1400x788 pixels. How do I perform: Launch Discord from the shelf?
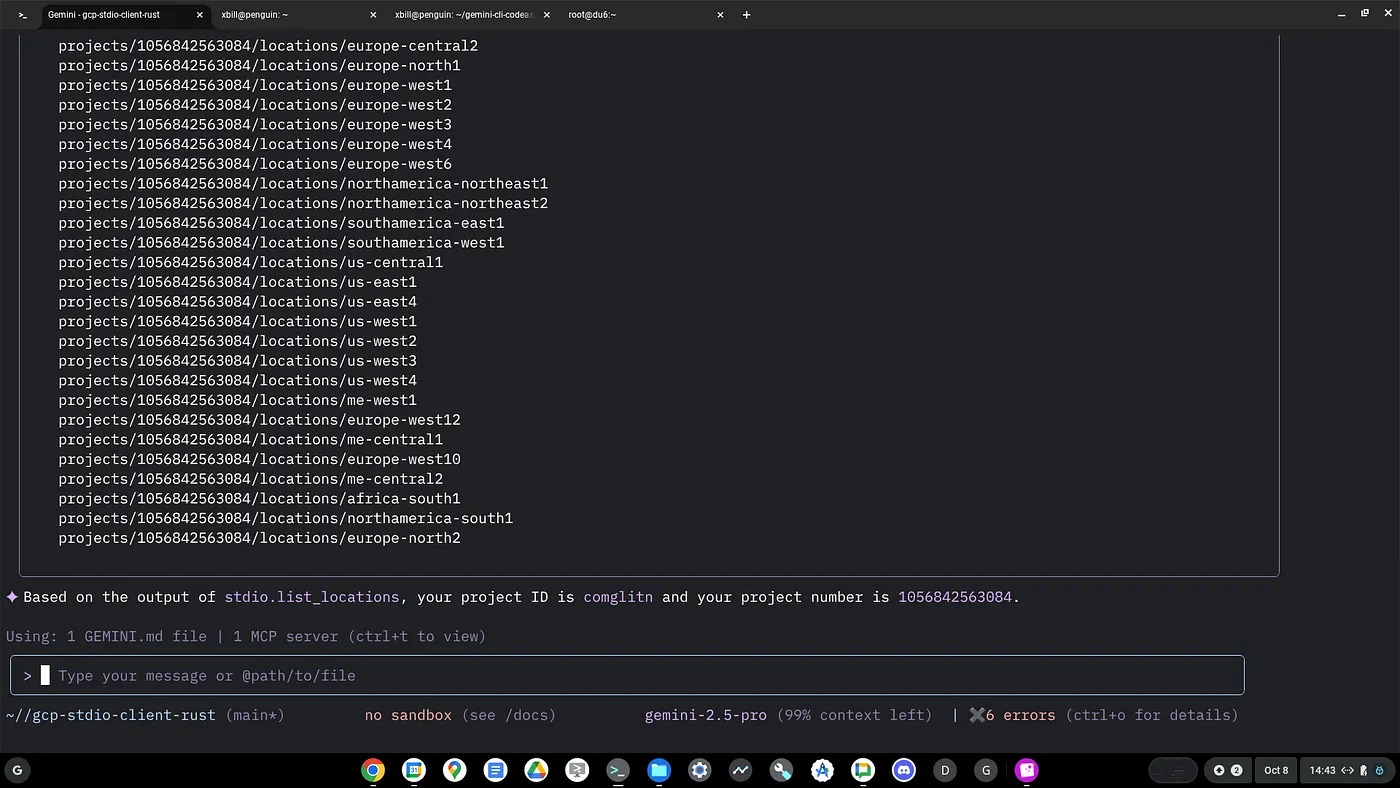click(x=904, y=770)
